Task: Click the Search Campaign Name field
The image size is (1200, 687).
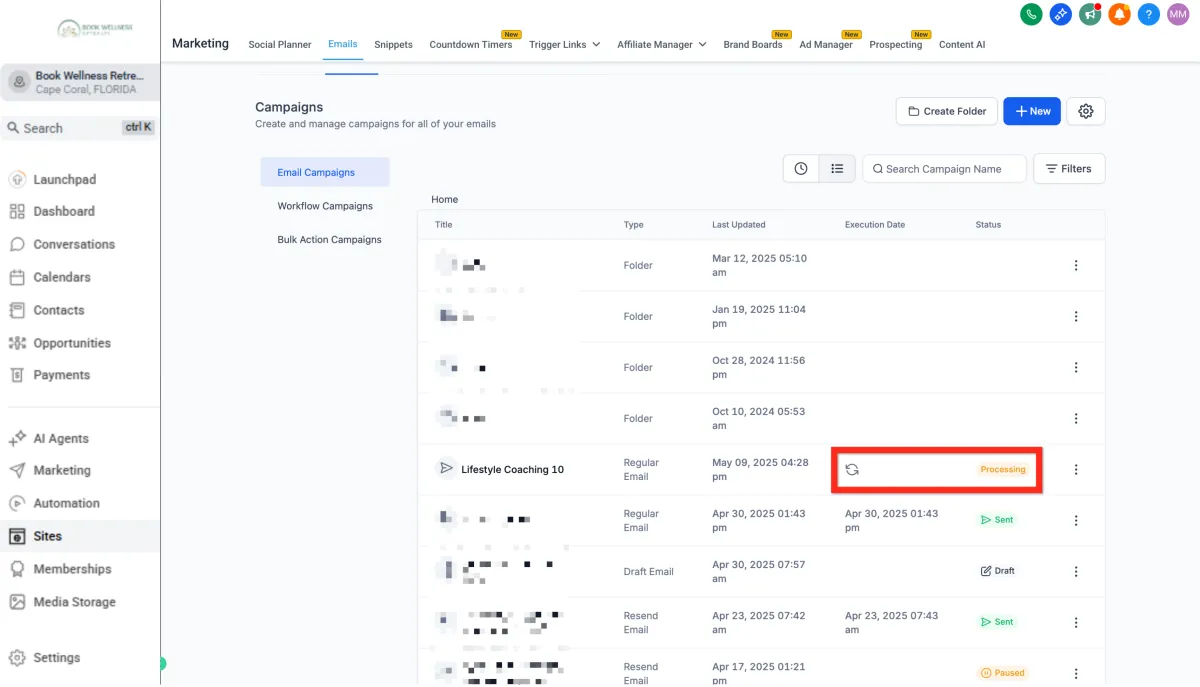Action: (944, 169)
